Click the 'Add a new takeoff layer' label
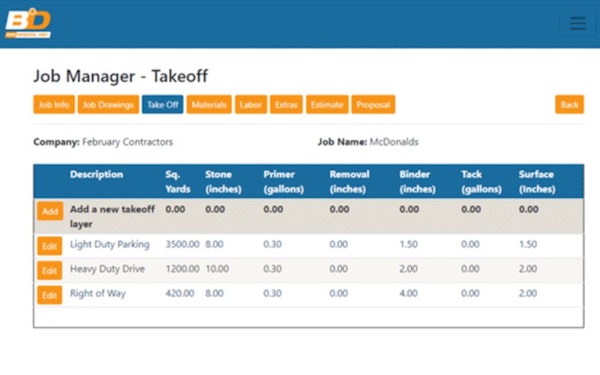 coord(112,217)
